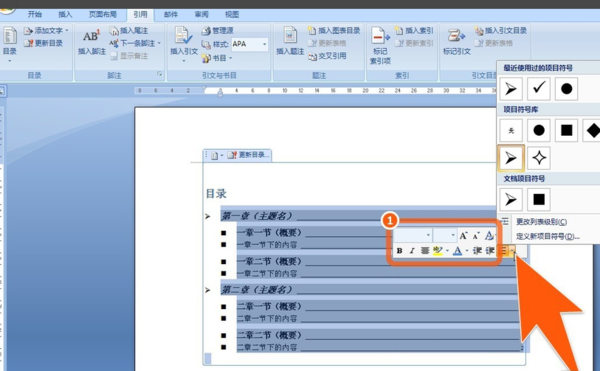Open the font color dropdown arrow
Screen dimensions: 600x371
(467, 251)
